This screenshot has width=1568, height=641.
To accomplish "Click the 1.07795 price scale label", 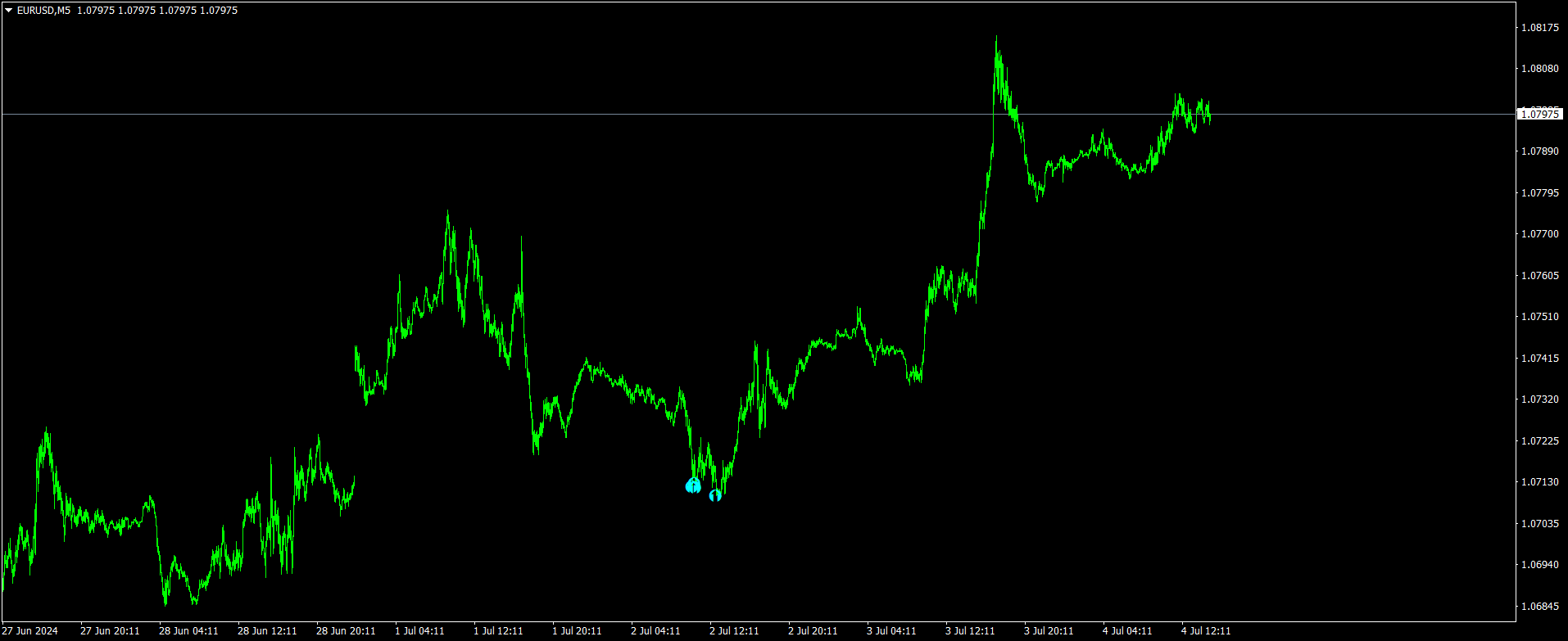I will click(x=1540, y=193).
